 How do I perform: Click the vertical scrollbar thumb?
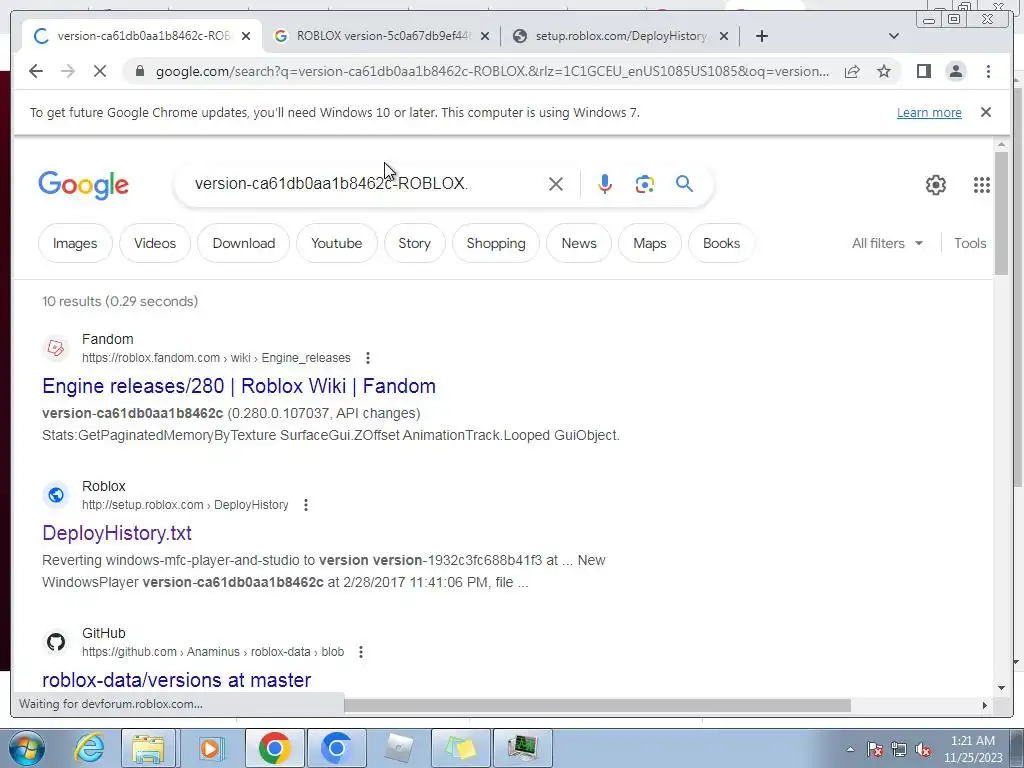coord(1001,213)
